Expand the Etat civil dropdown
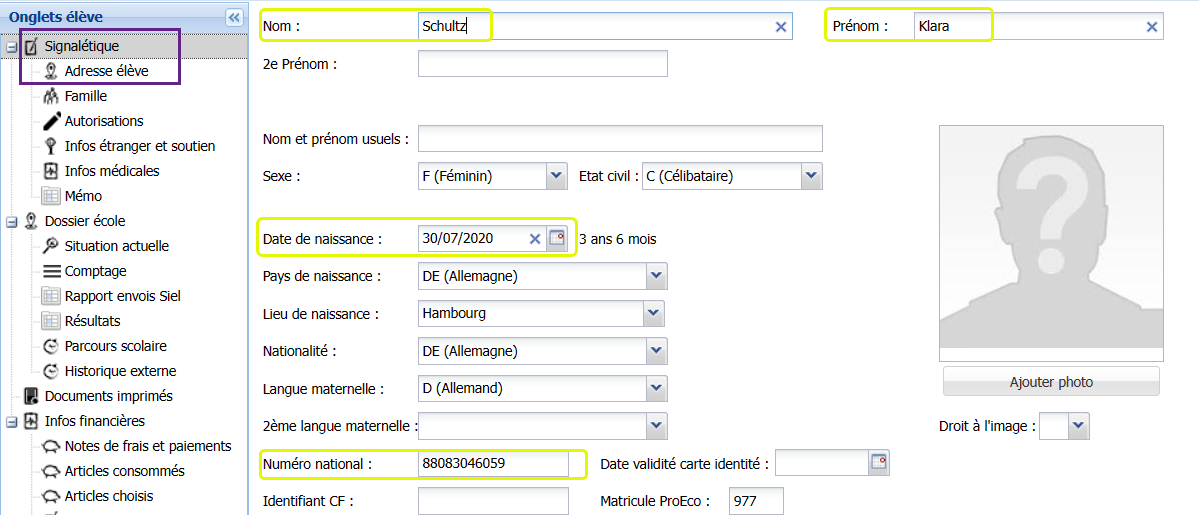Viewport: 1199px width, 515px height. pos(811,176)
